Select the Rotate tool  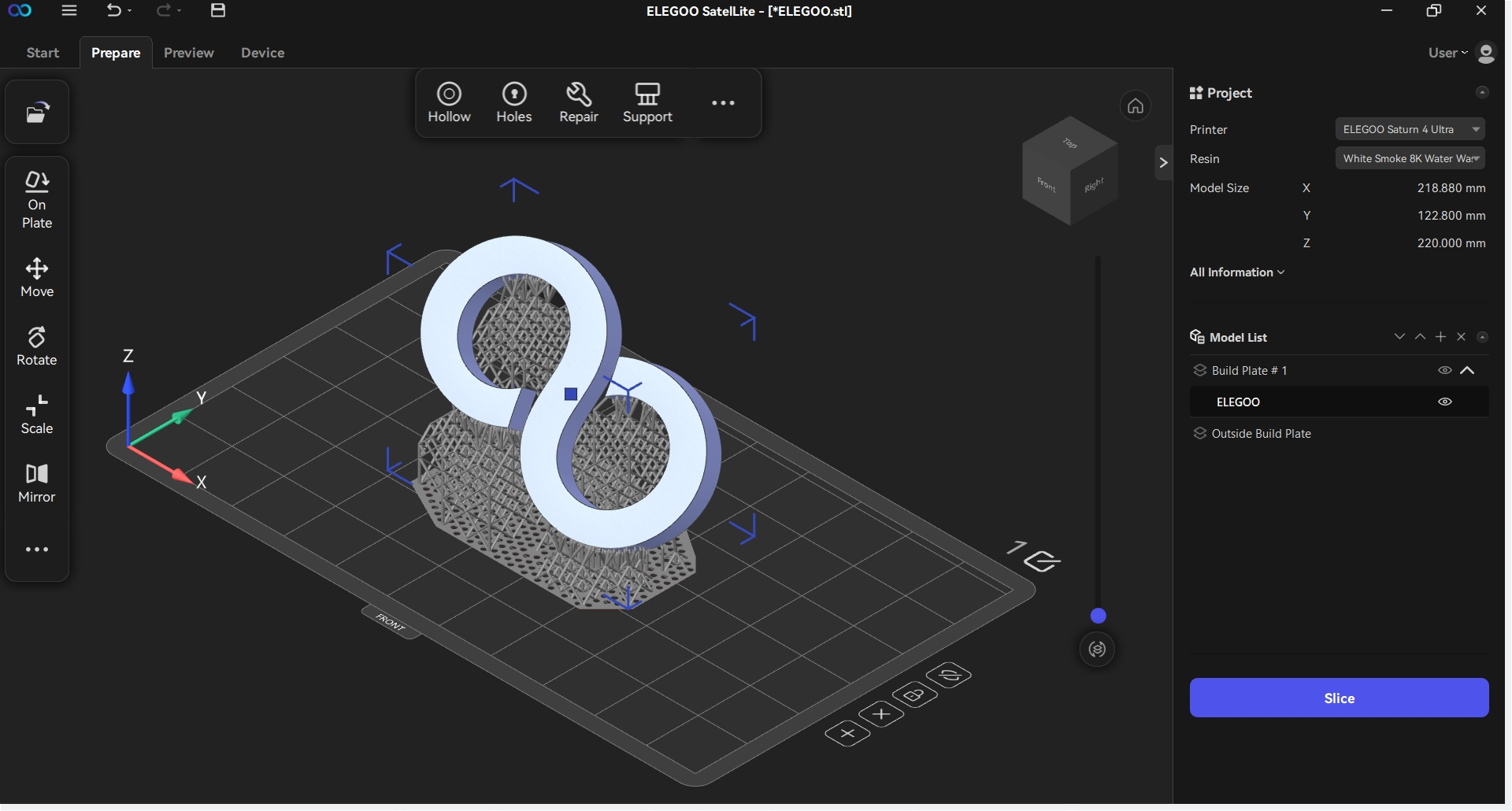coord(37,346)
